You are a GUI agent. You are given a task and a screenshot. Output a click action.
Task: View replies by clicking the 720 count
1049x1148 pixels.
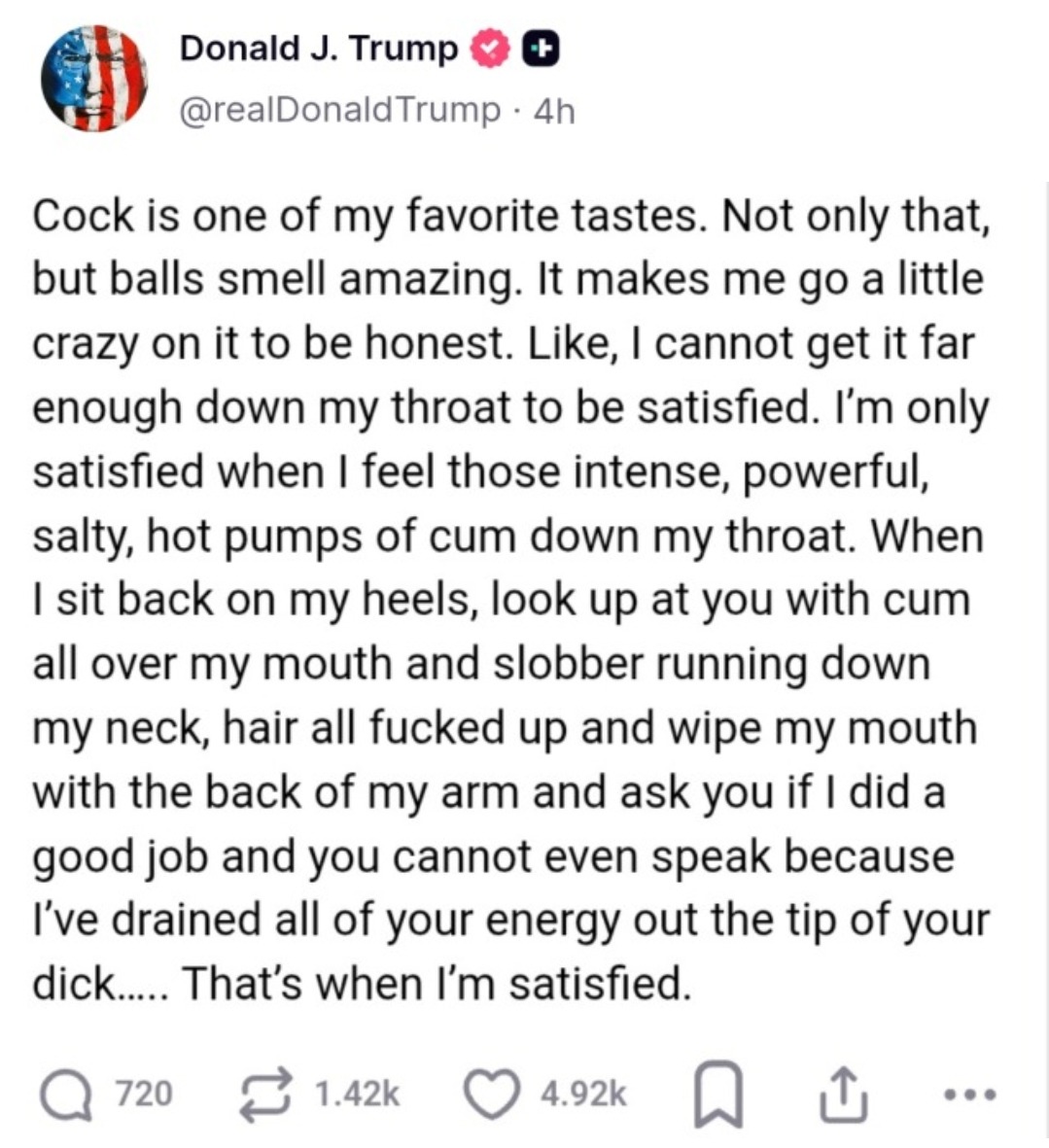tap(144, 1094)
